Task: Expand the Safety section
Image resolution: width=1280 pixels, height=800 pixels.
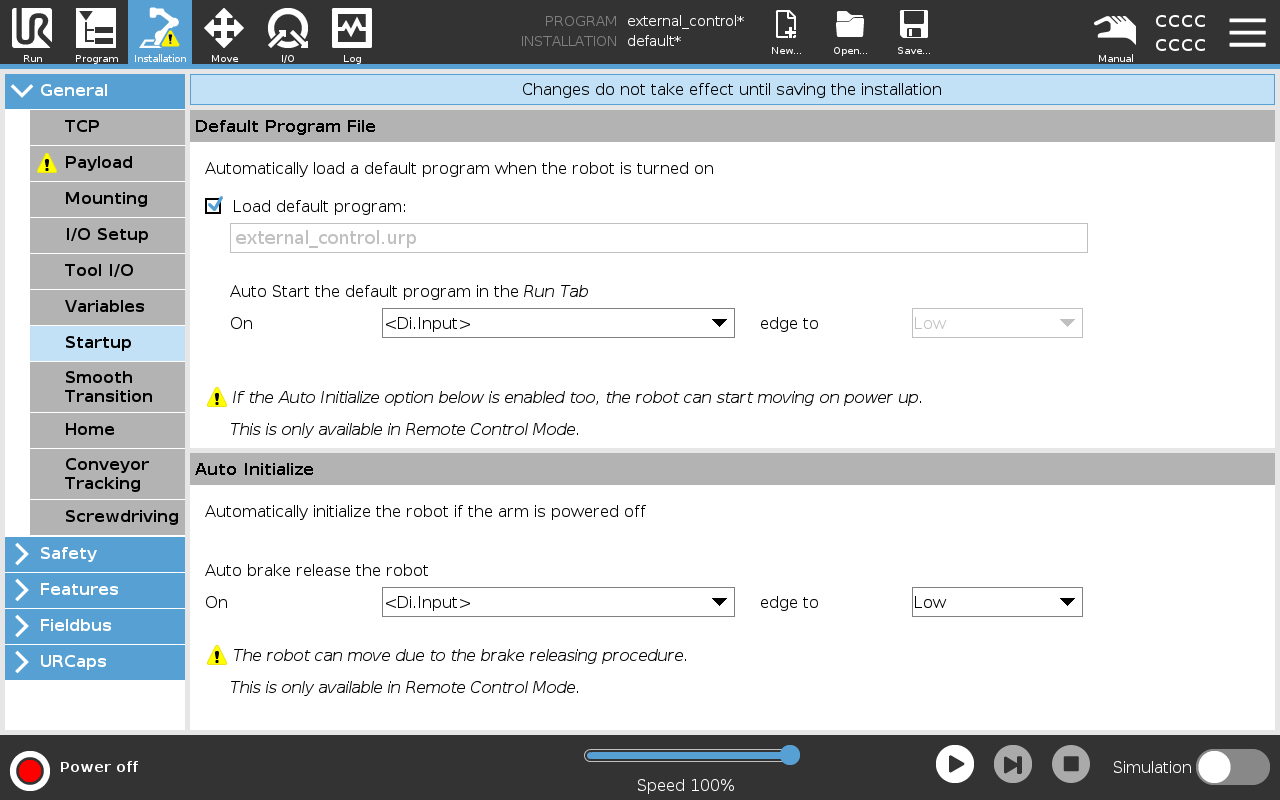Action: click(x=95, y=554)
